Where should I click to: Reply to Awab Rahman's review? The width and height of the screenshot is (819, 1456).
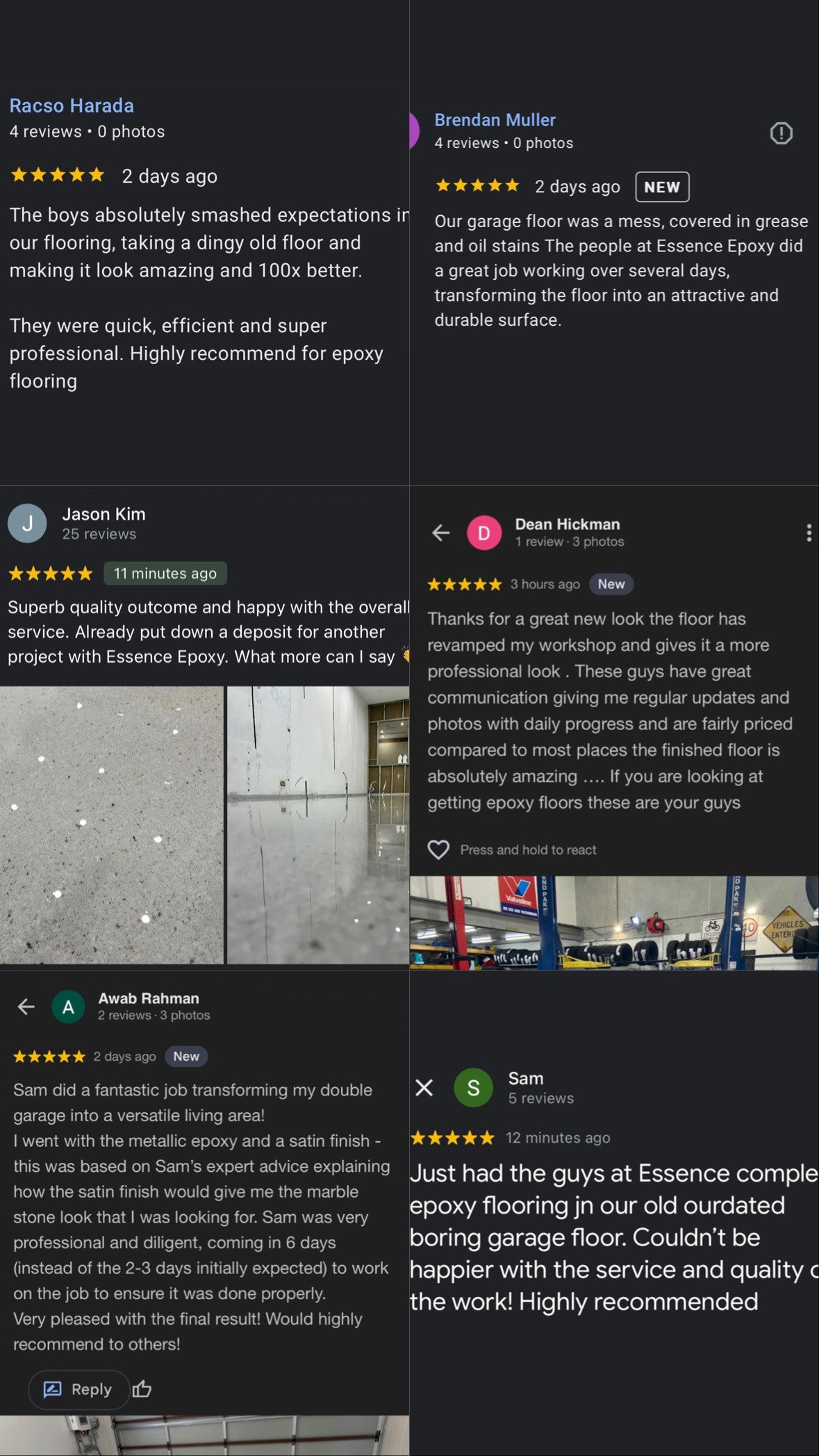click(78, 1389)
